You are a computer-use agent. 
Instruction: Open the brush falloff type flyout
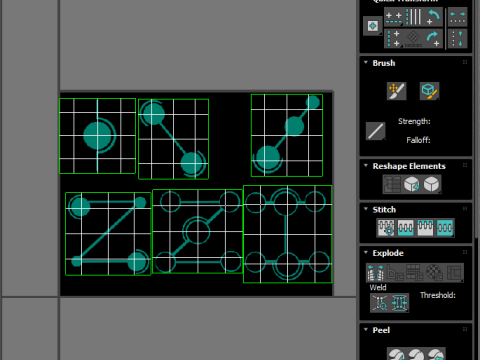tap(376, 131)
